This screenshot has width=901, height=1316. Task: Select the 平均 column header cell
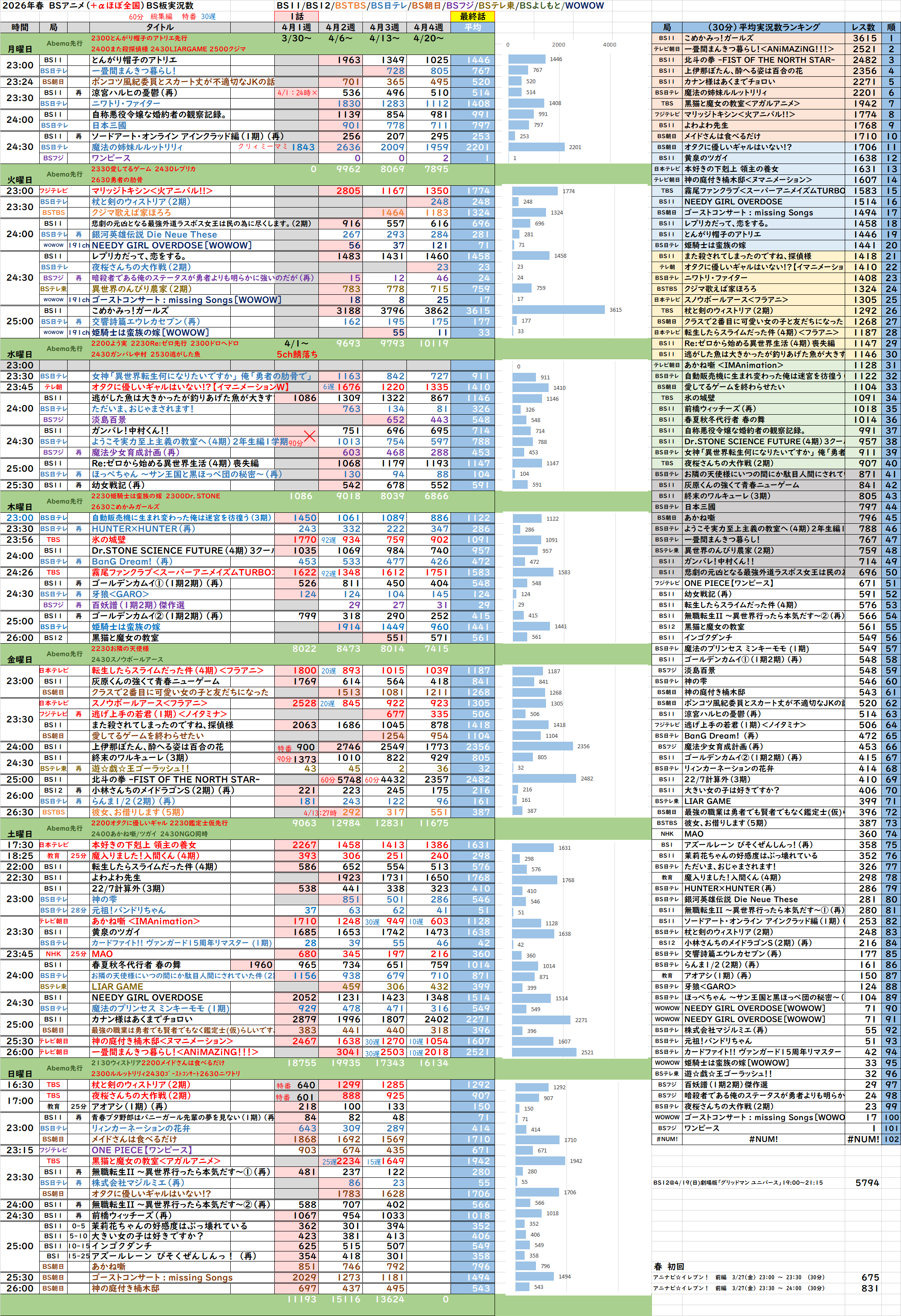tap(472, 27)
